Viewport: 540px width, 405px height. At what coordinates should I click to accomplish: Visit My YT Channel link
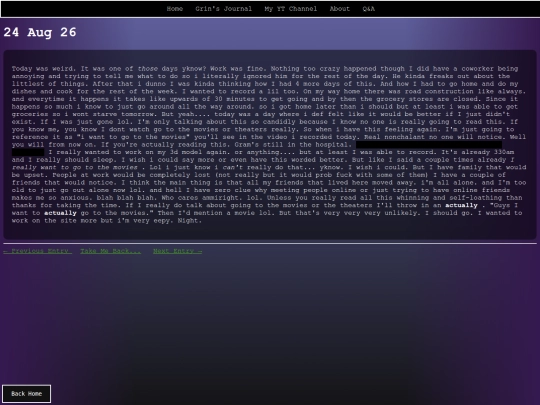291,9
